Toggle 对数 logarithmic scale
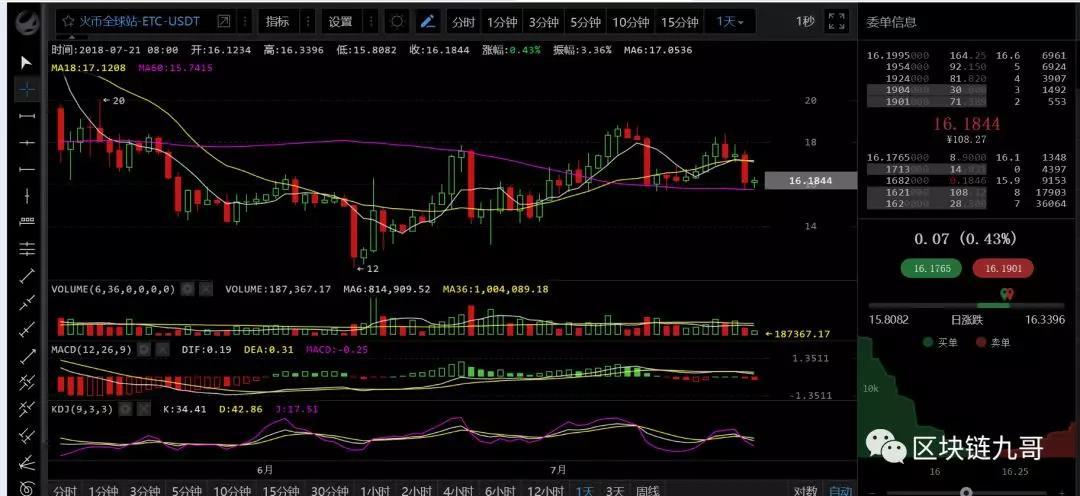Image resolution: width=1080 pixels, height=496 pixels. (x=804, y=490)
